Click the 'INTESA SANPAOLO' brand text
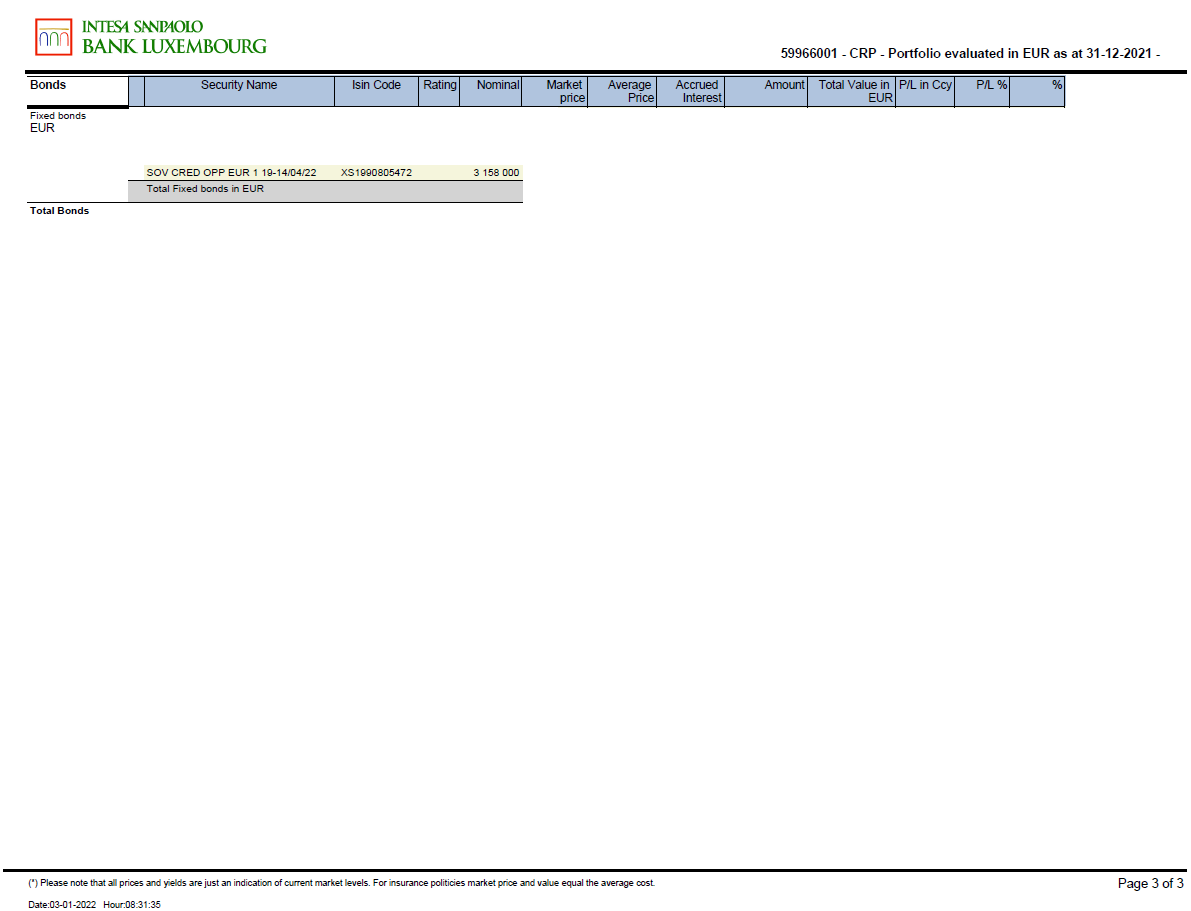The width and height of the screenshot is (1191, 911). click(x=142, y=27)
